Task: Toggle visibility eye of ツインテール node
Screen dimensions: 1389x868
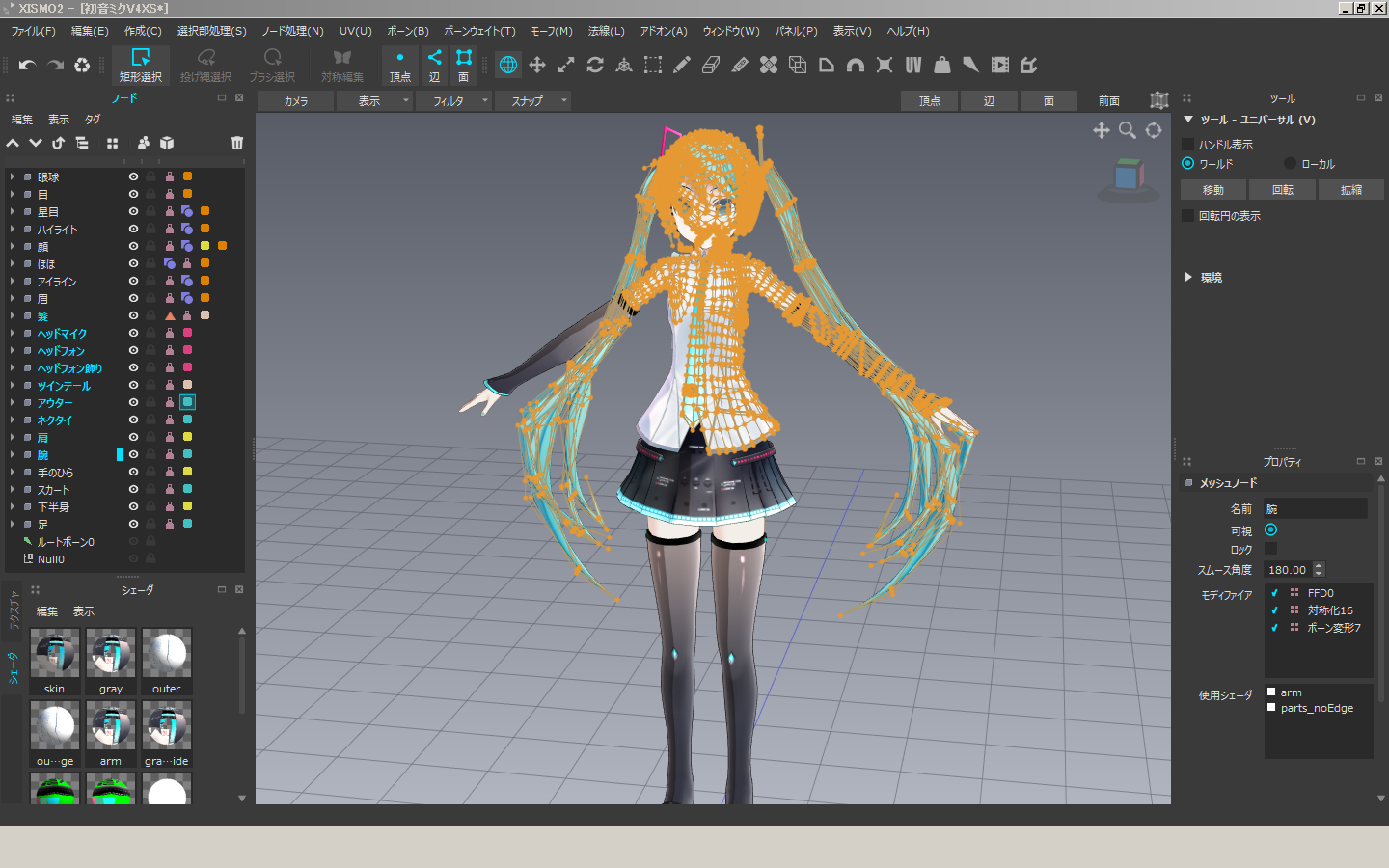Action: pos(133,385)
